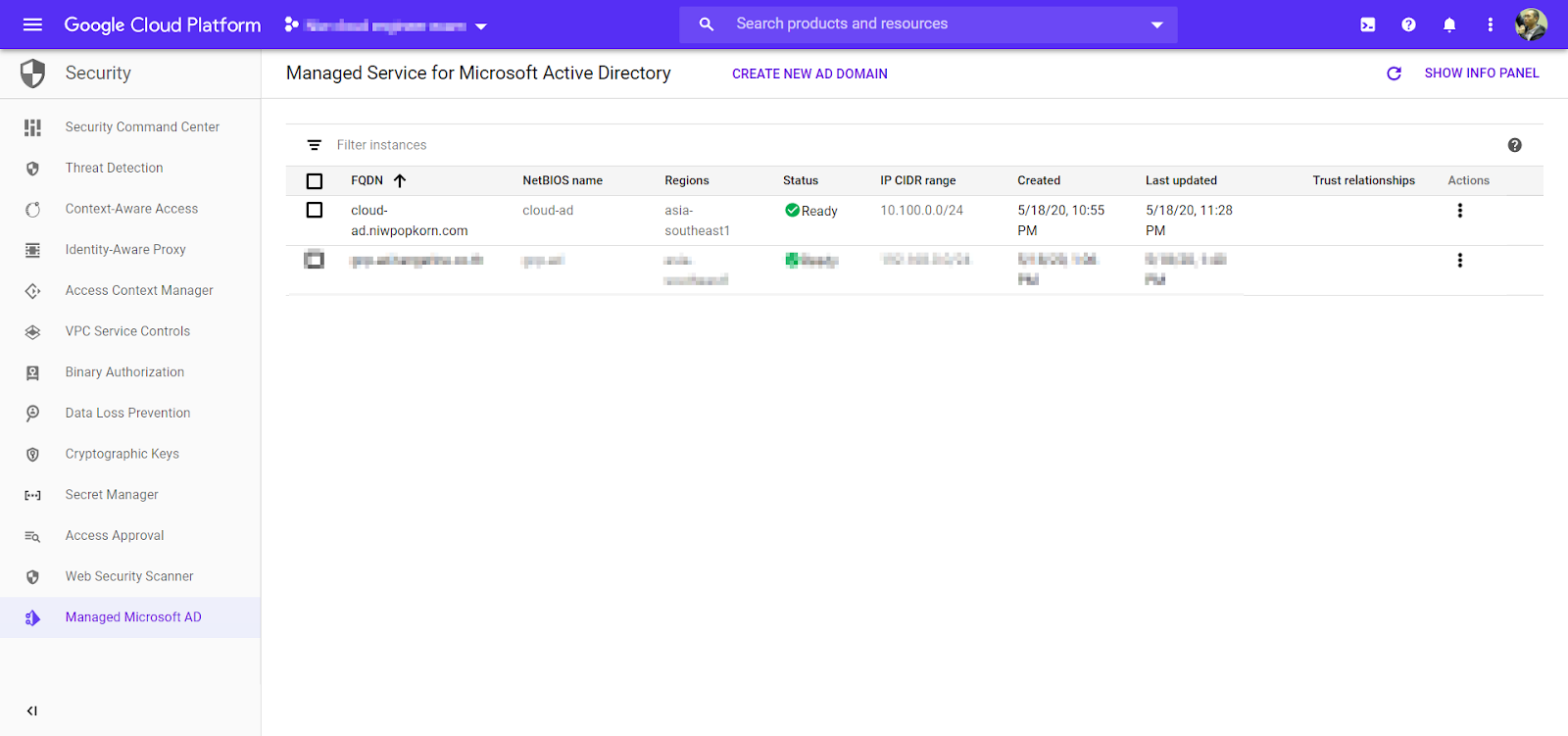Open cloud-ad.niwpopkorn.com domain link
This screenshot has height=736, width=1568.
410,221
